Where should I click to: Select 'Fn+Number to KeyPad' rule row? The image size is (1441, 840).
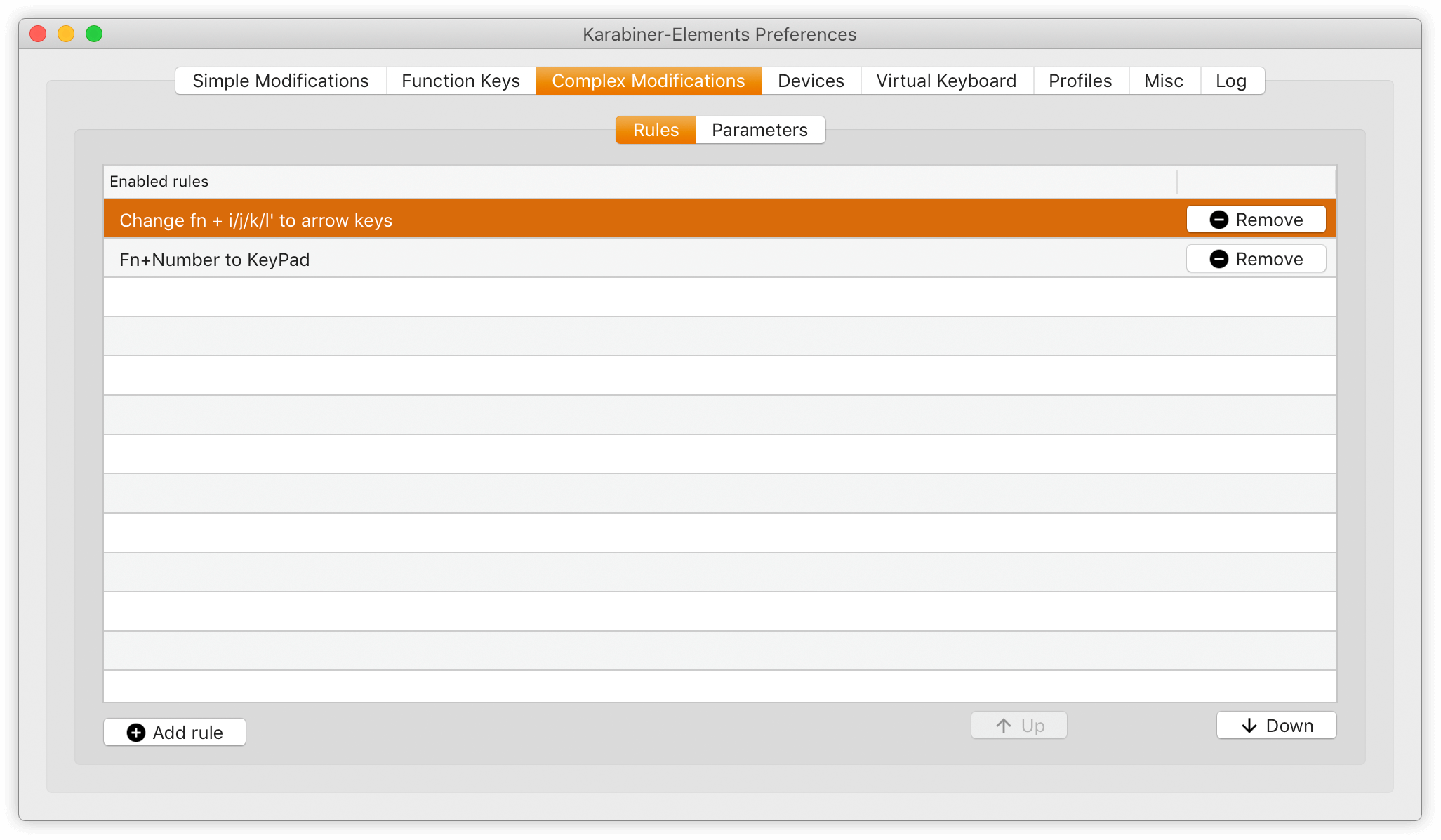720,259
